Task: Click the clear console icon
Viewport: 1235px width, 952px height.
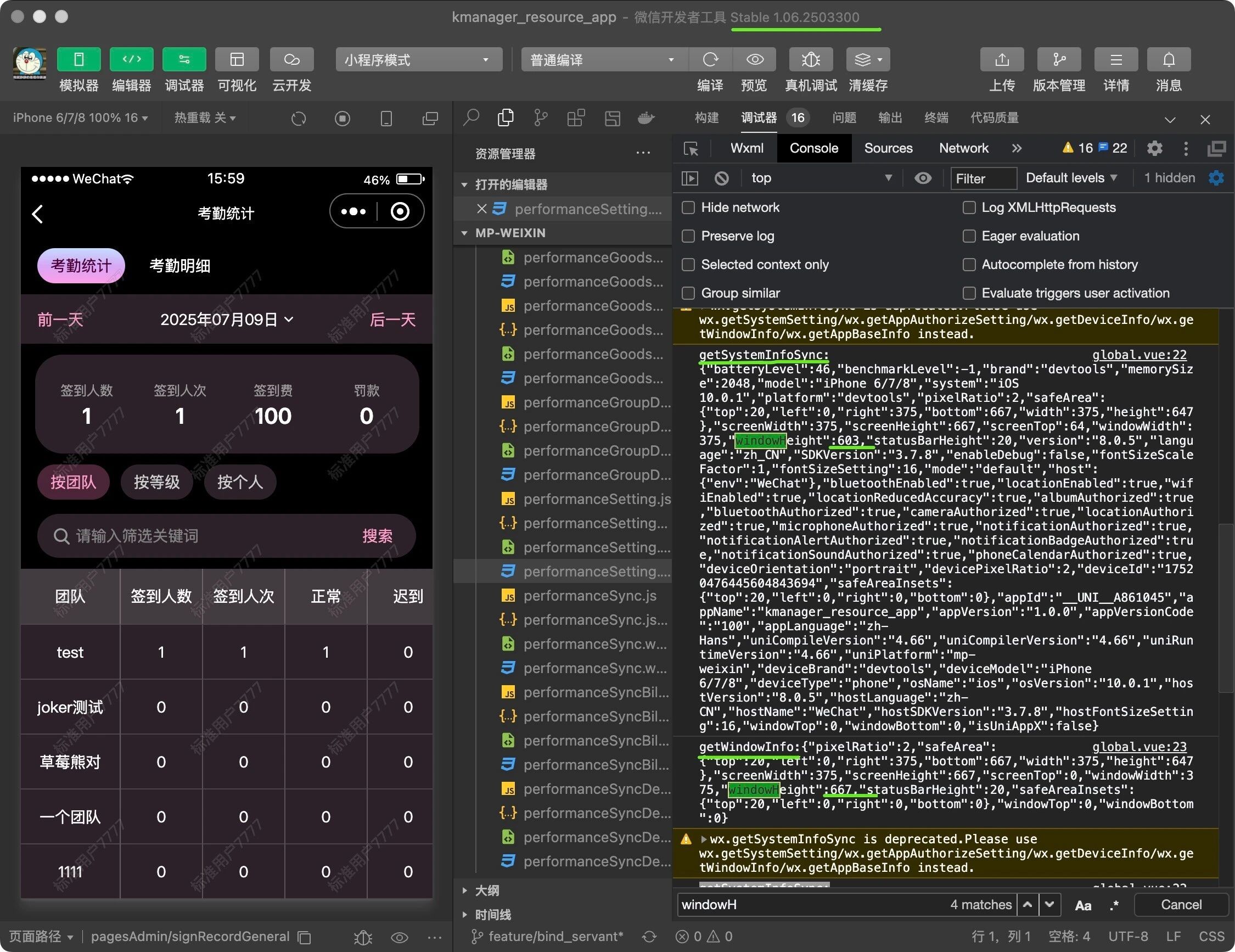Action: [722, 178]
